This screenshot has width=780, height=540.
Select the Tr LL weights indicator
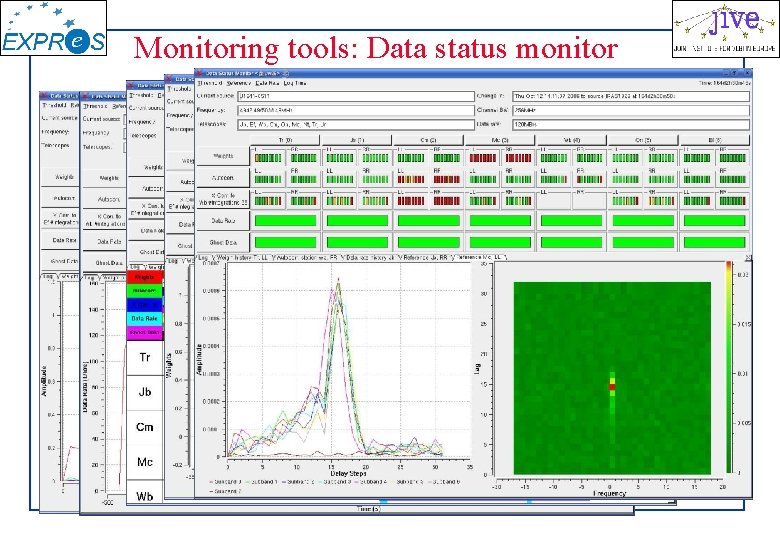click(268, 158)
